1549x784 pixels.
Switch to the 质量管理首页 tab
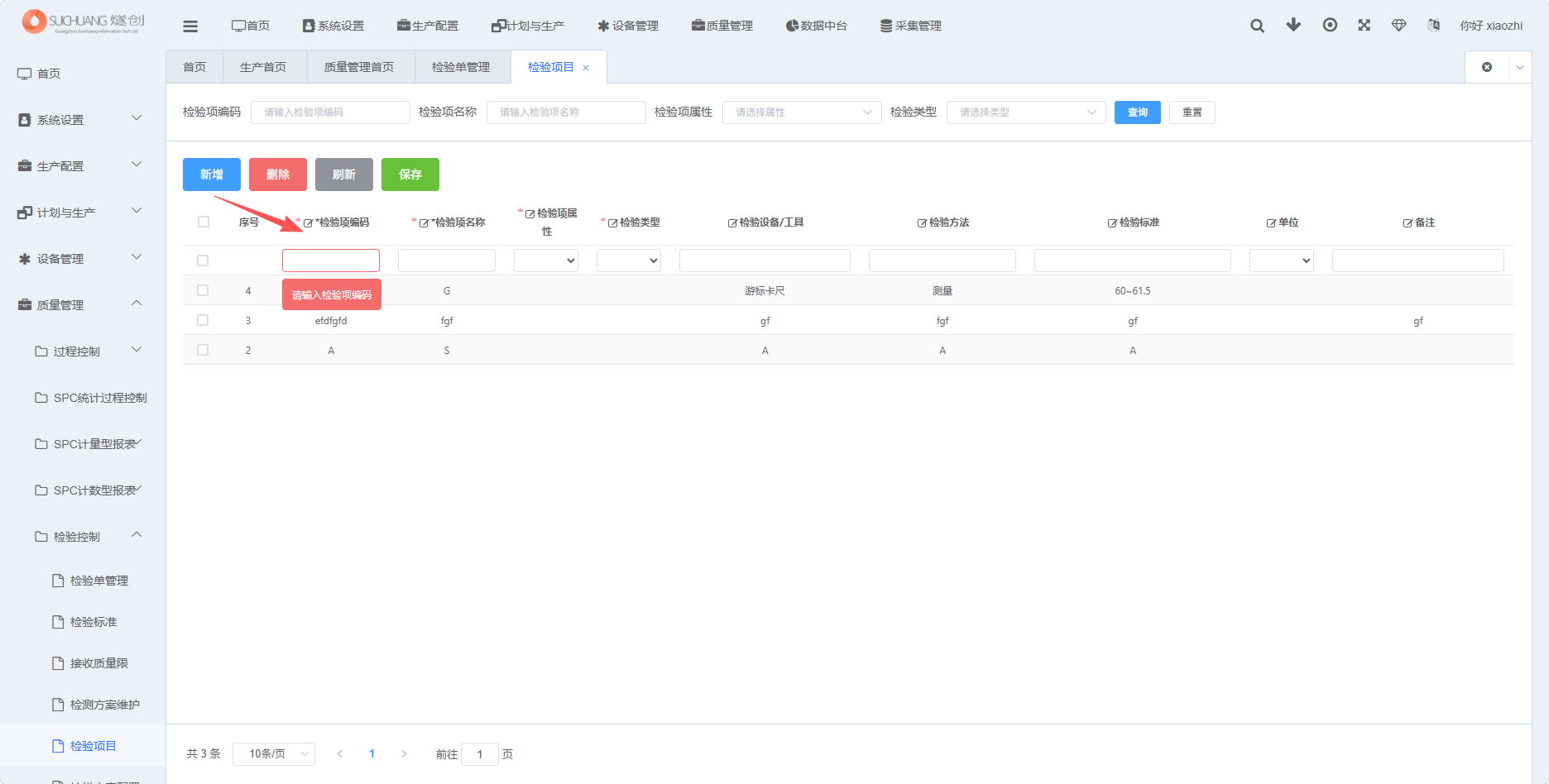(x=359, y=67)
